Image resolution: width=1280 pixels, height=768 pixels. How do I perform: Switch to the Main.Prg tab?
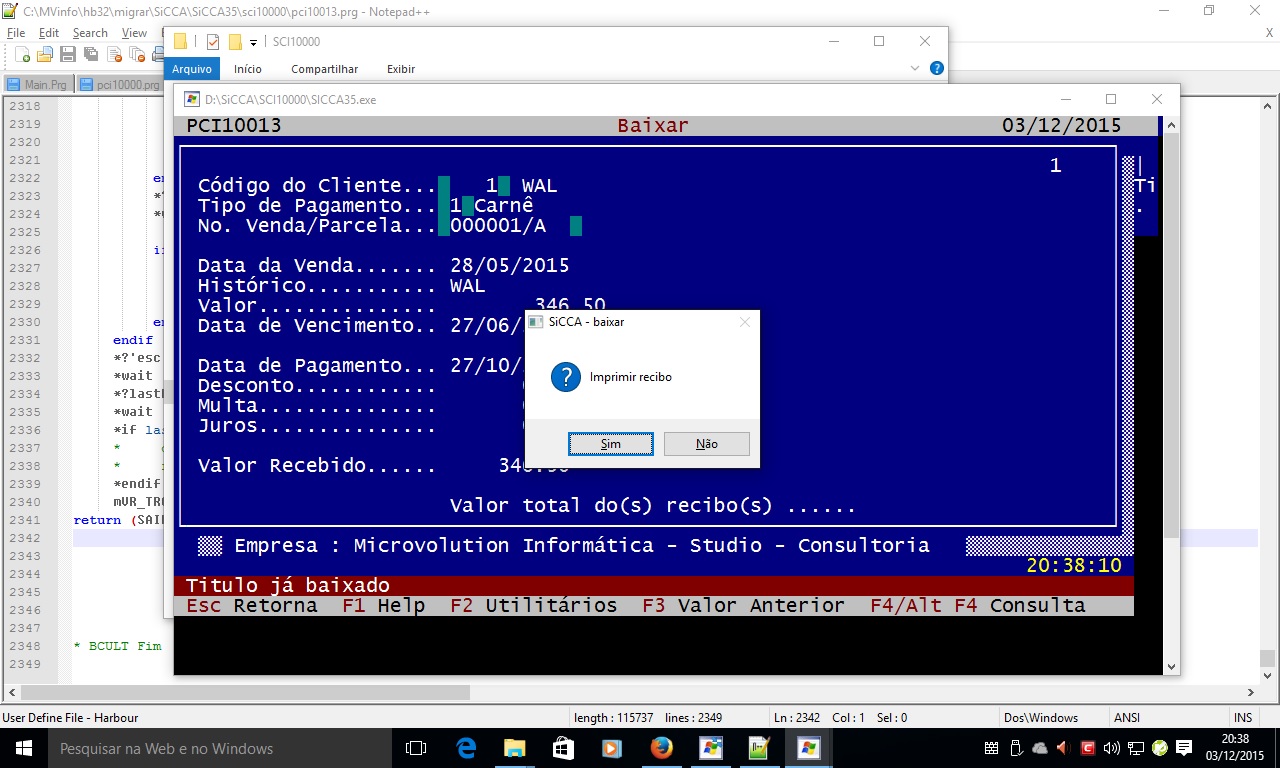point(38,85)
